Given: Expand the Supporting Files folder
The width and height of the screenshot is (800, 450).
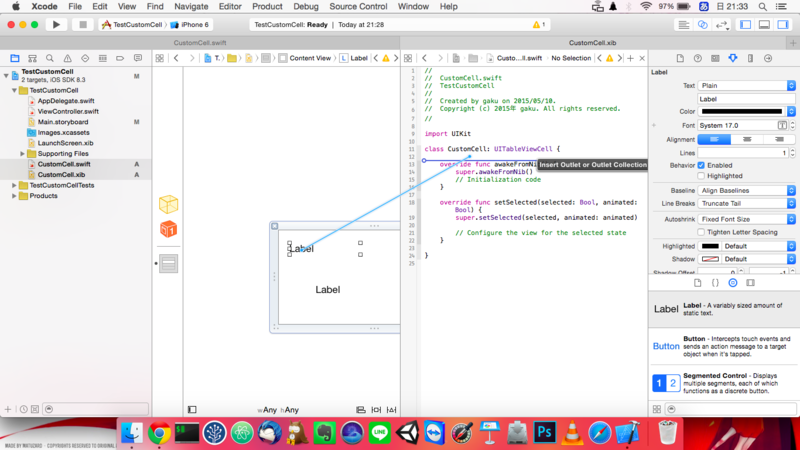Looking at the screenshot, I should [x=22, y=154].
